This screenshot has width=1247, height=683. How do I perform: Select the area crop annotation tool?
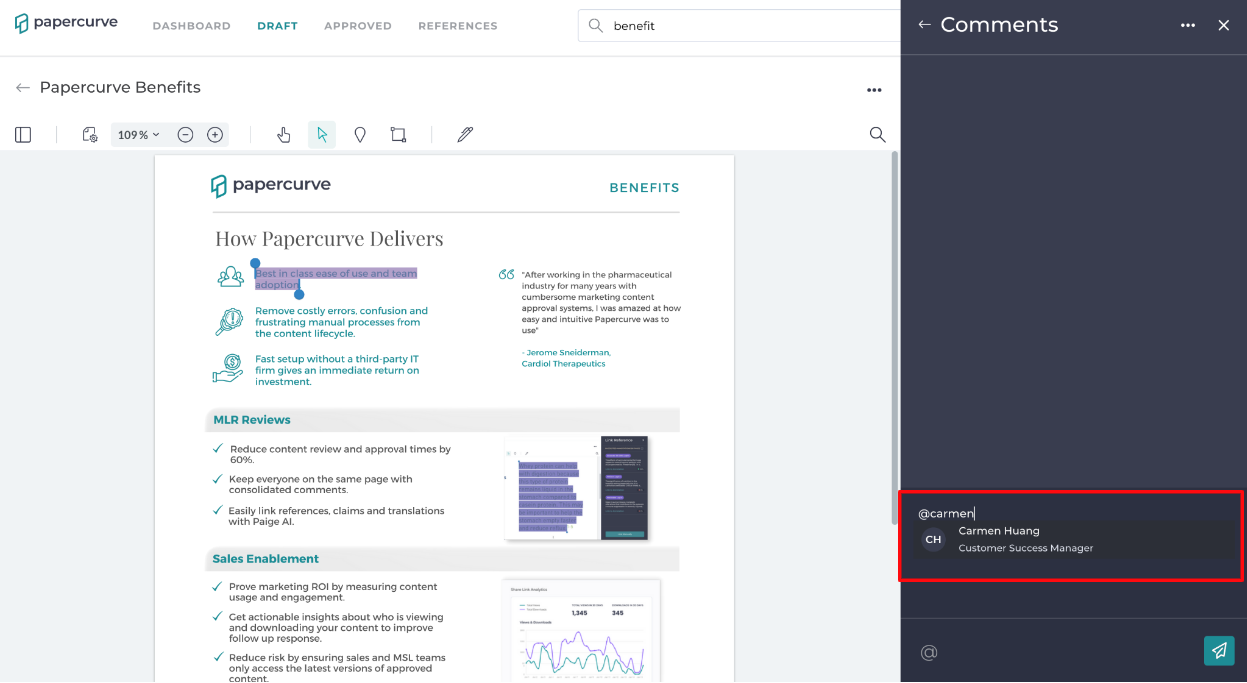398,135
